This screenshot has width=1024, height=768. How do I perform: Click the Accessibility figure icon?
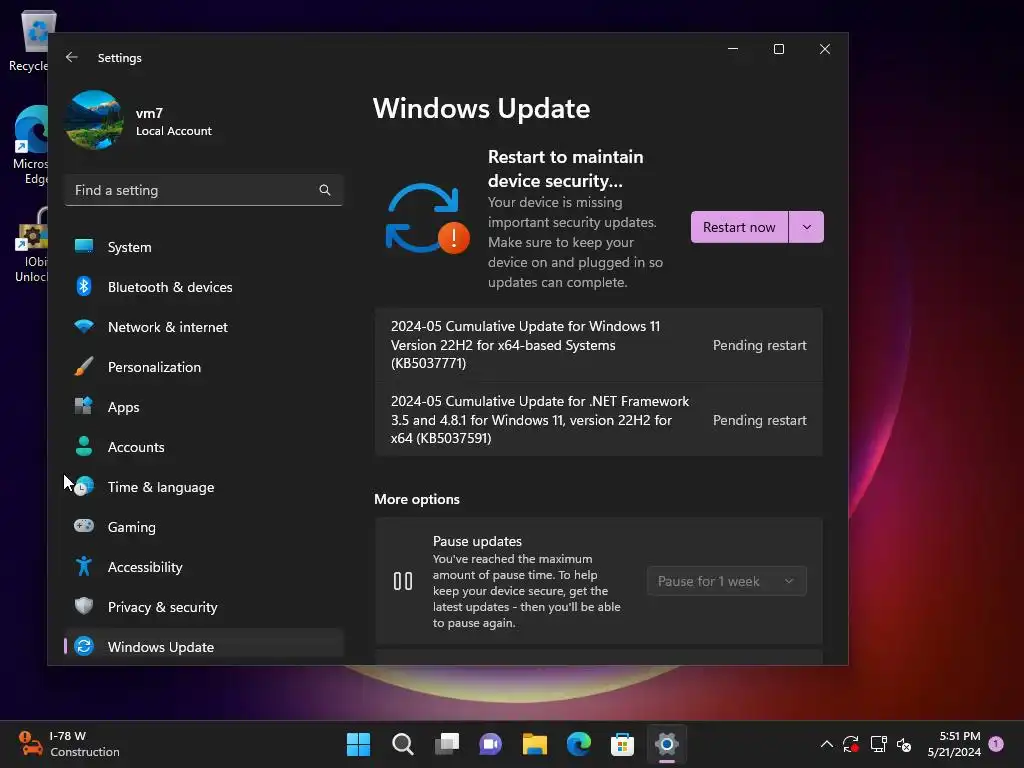click(84, 566)
